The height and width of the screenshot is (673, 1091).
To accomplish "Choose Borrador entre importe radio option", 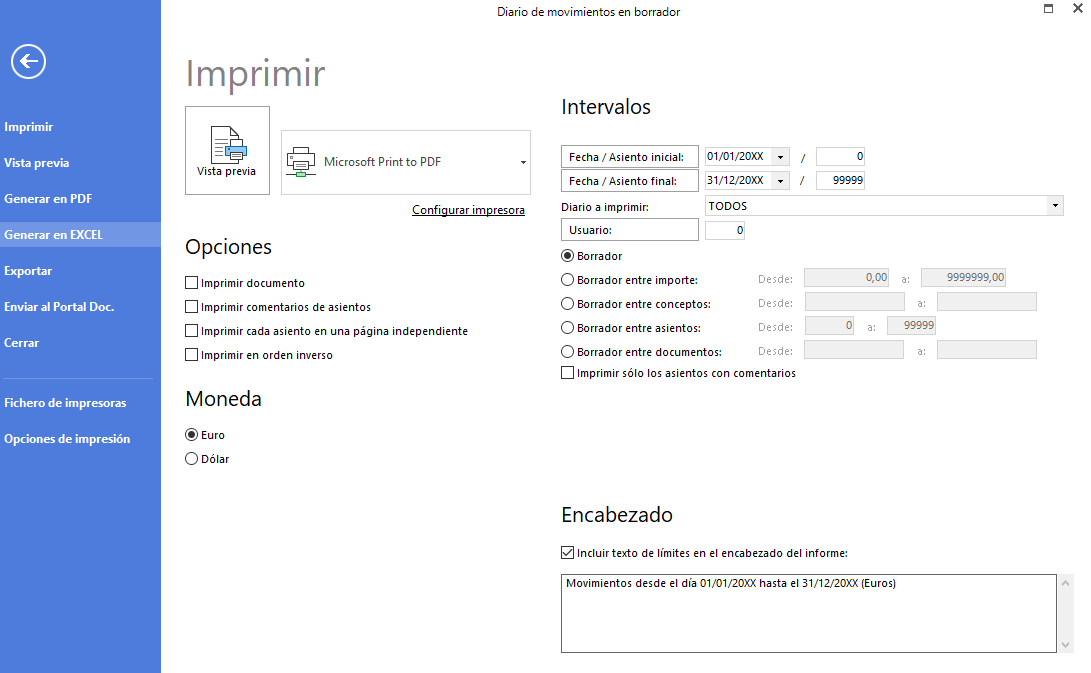I will [568, 280].
